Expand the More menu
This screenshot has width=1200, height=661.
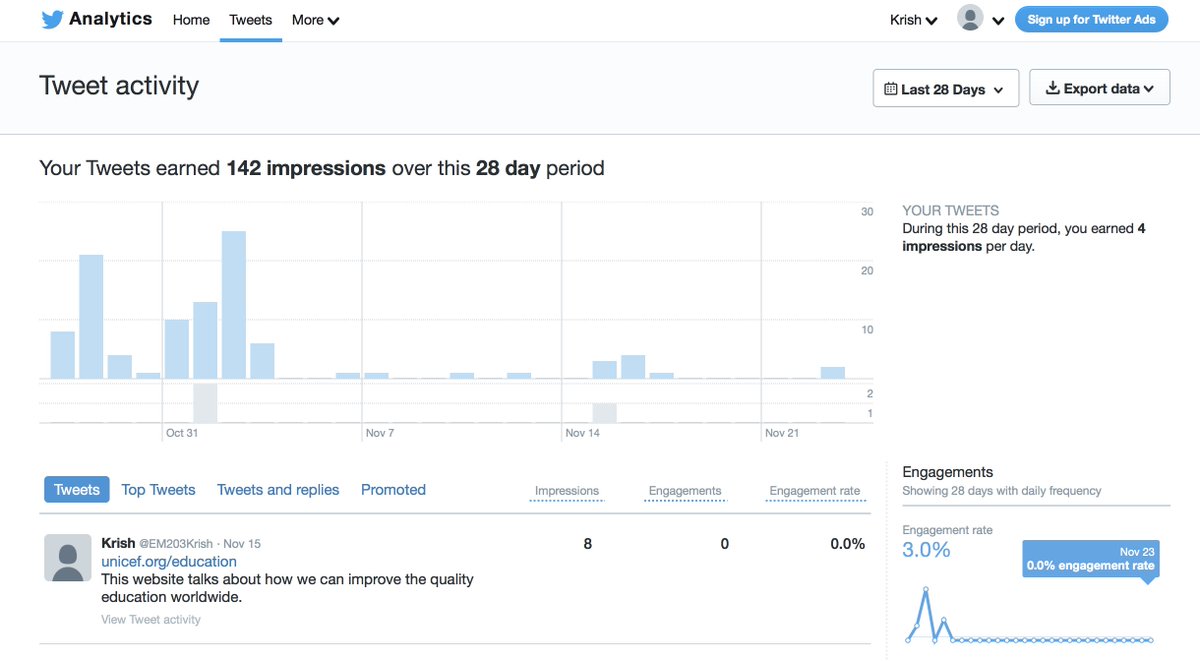315,20
